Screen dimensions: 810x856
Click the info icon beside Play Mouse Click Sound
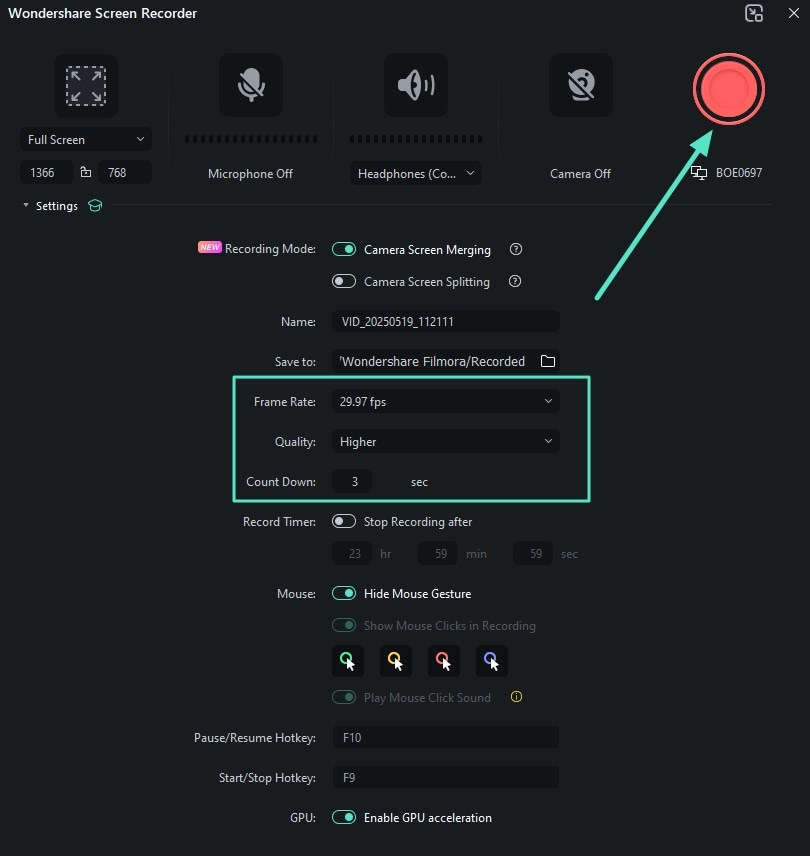pos(516,697)
